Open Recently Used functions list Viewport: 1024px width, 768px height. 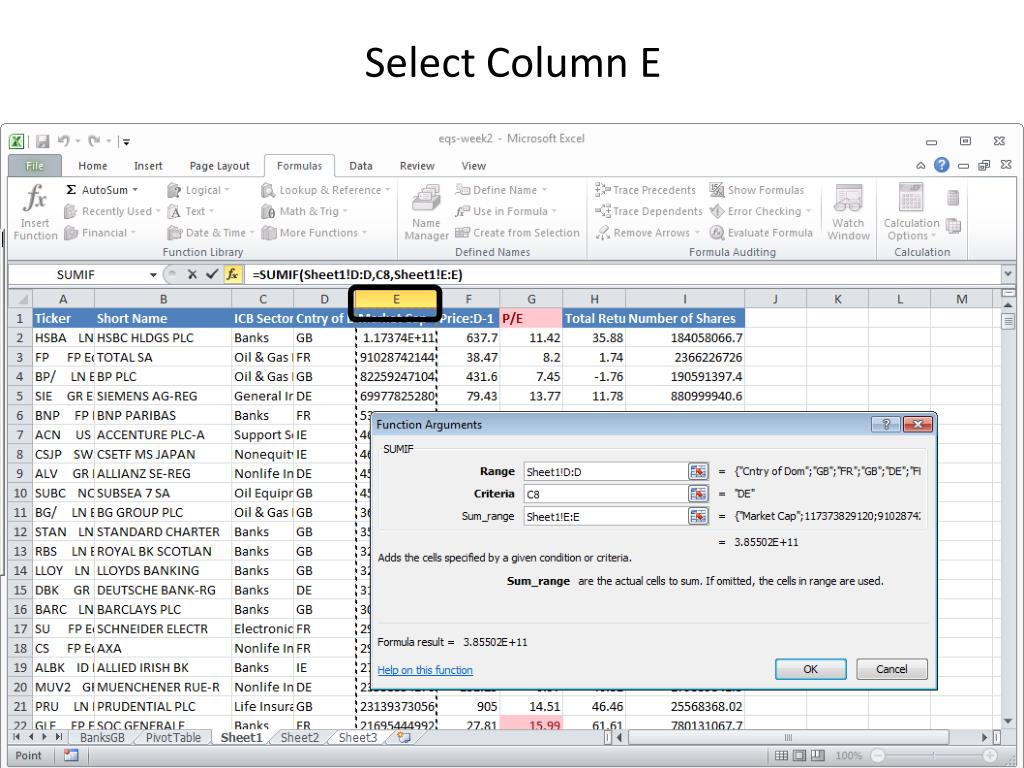click(x=112, y=212)
